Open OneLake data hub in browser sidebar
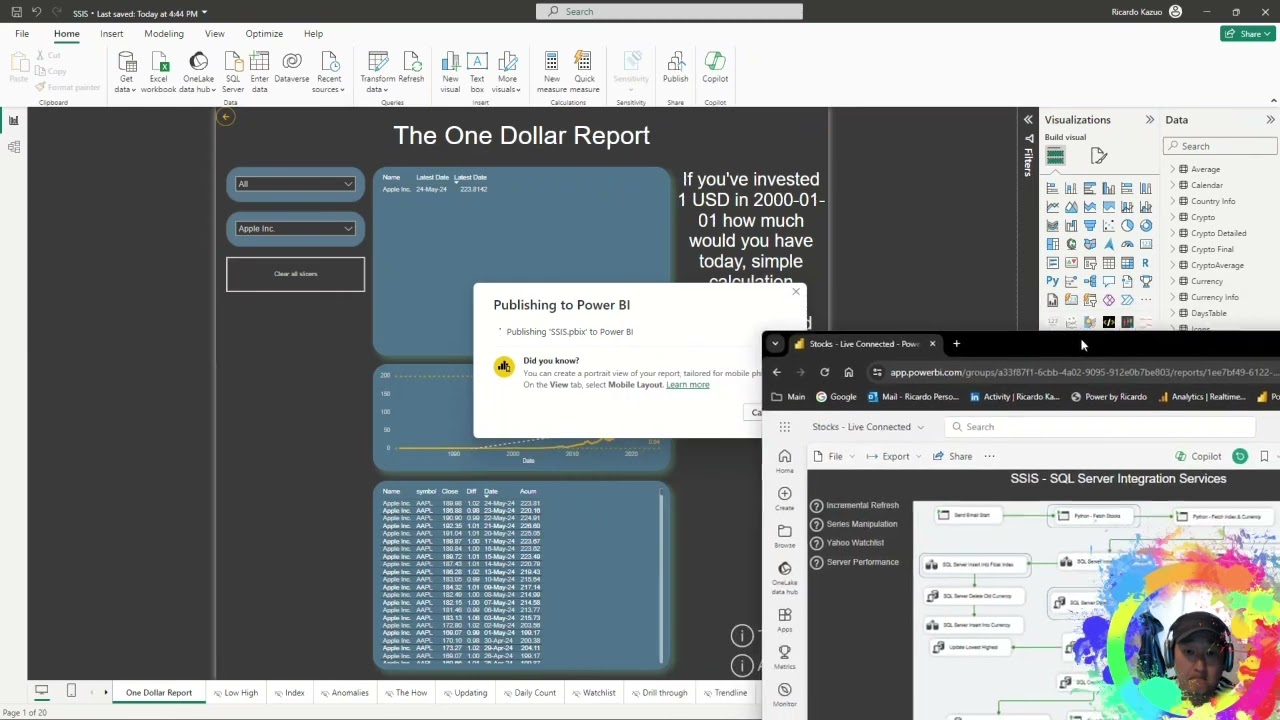The width and height of the screenshot is (1280, 720). pos(785,577)
